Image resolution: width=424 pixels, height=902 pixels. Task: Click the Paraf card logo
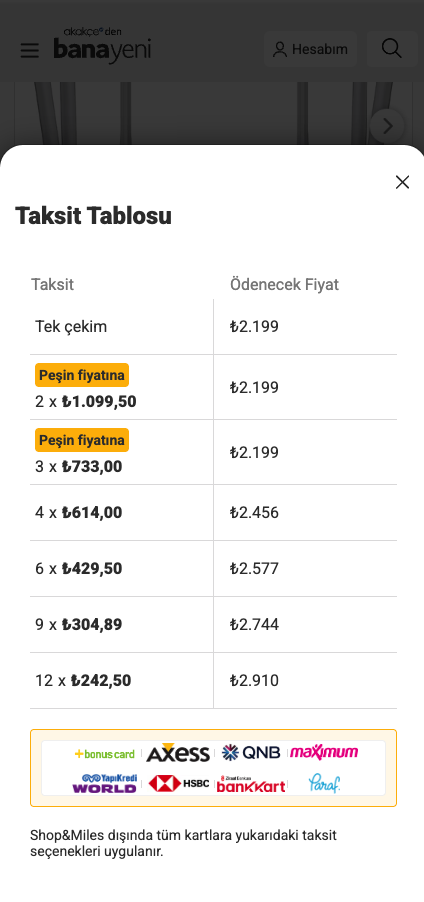(324, 783)
